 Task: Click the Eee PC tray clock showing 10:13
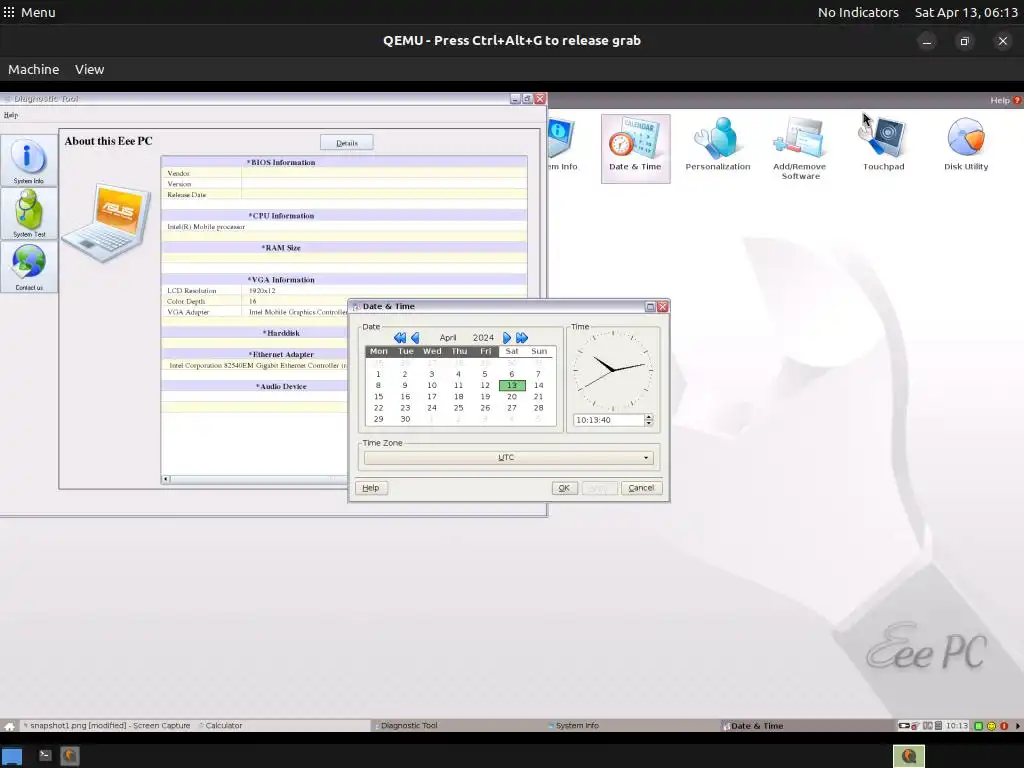[x=957, y=726]
